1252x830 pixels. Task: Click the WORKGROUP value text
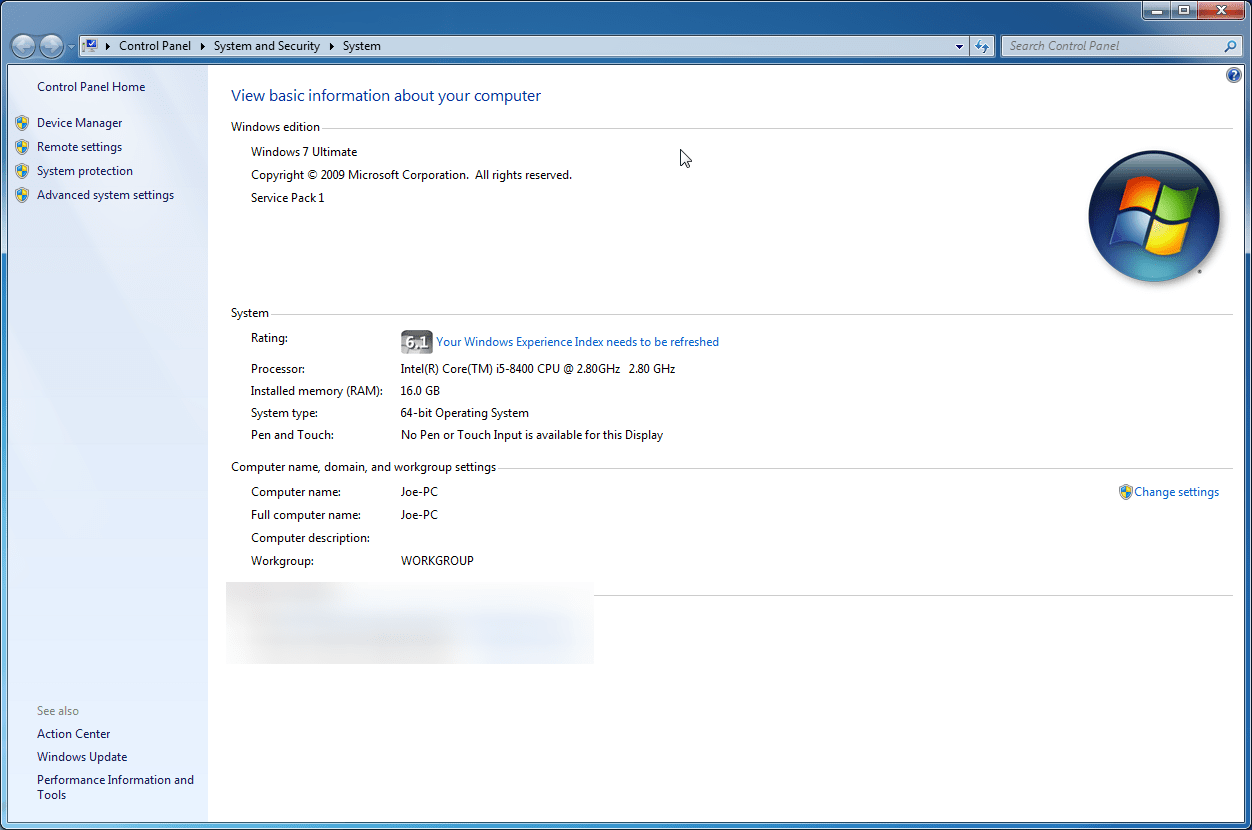[438, 561]
